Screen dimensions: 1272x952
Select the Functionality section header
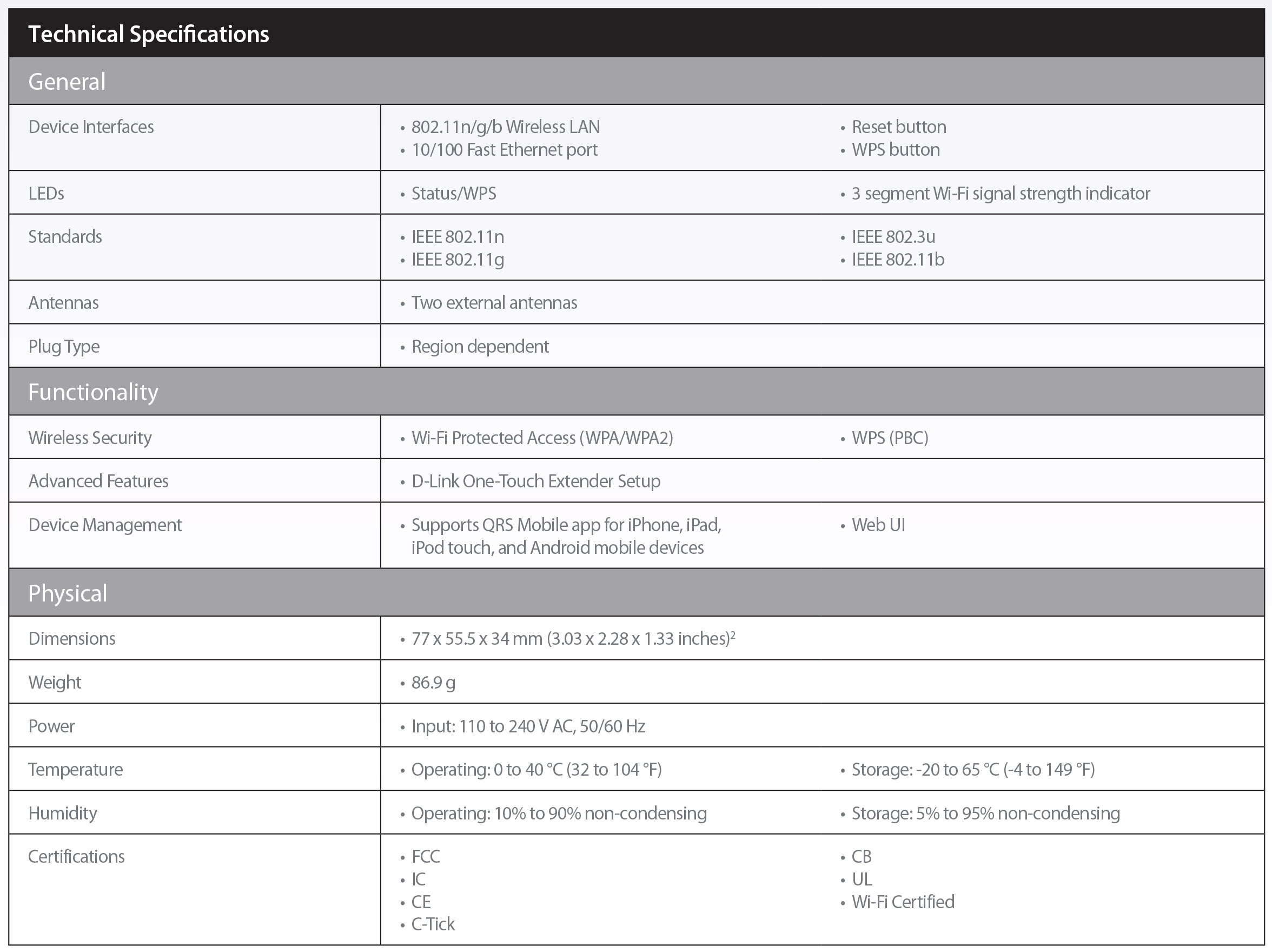pos(92,392)
